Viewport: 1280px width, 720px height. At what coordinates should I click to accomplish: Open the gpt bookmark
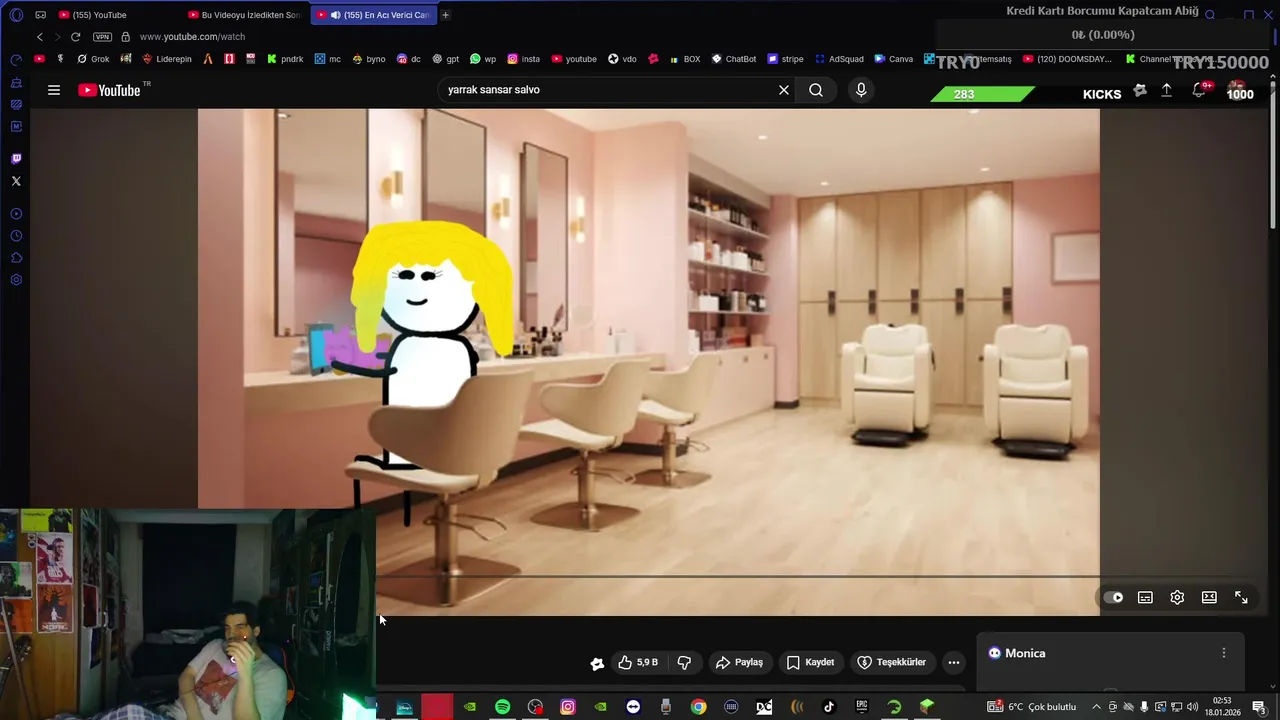[x=446, y=59]
